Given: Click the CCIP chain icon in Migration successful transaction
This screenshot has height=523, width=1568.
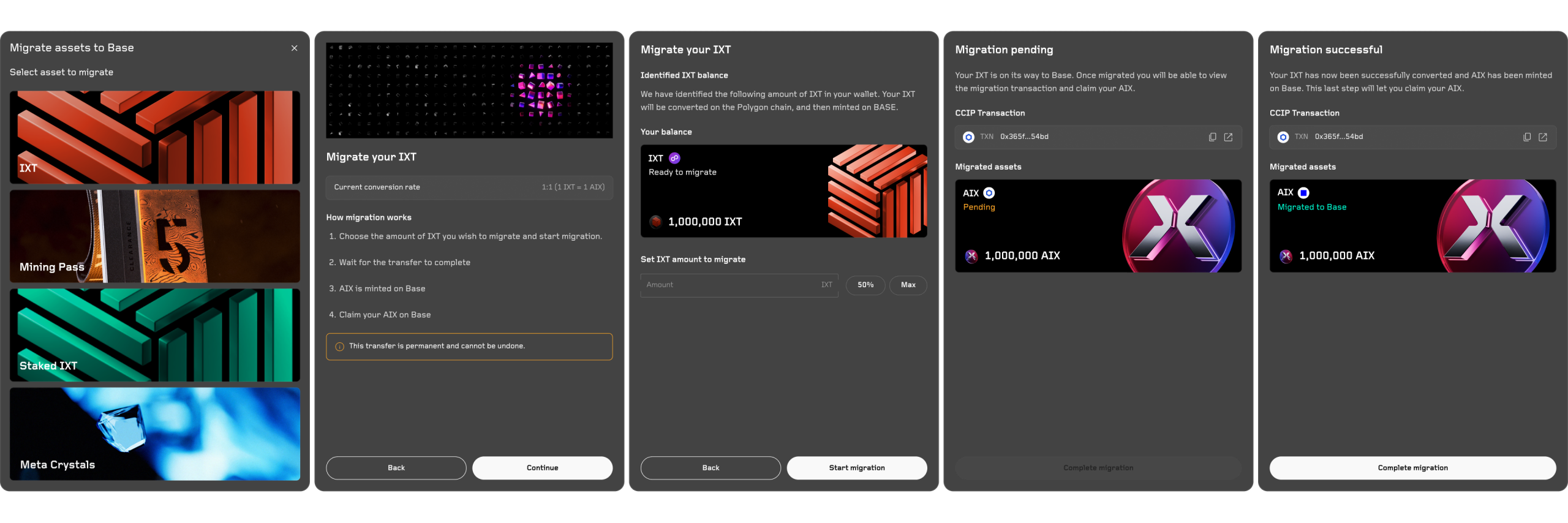Looking at the screenshot, I should 1283,137.
